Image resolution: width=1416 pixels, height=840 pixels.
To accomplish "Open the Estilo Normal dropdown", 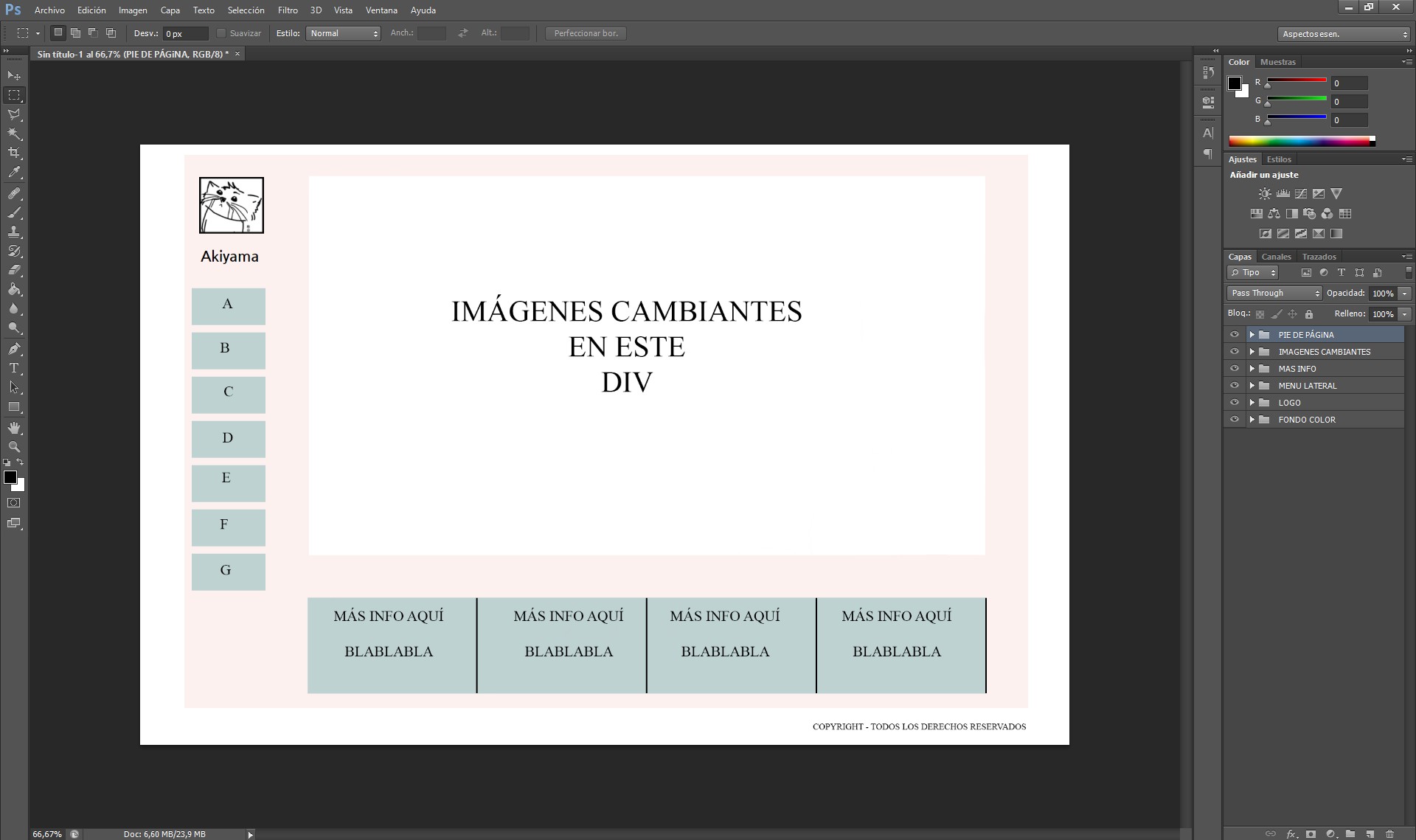I will pos(344,33).
